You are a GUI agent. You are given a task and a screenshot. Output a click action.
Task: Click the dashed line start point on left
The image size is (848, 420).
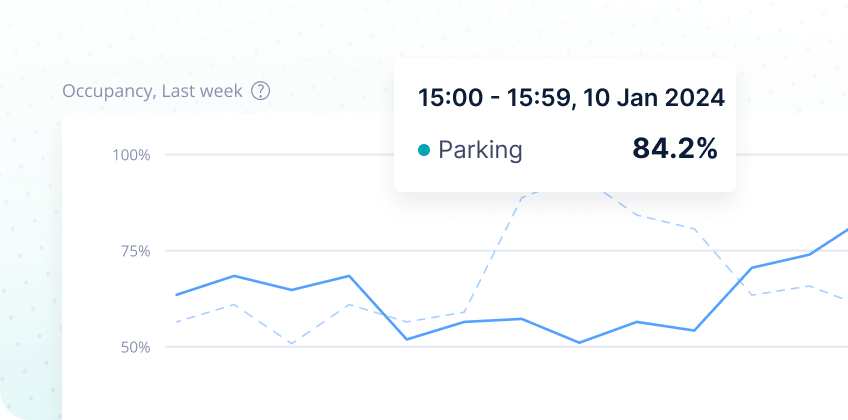point(176,322)
